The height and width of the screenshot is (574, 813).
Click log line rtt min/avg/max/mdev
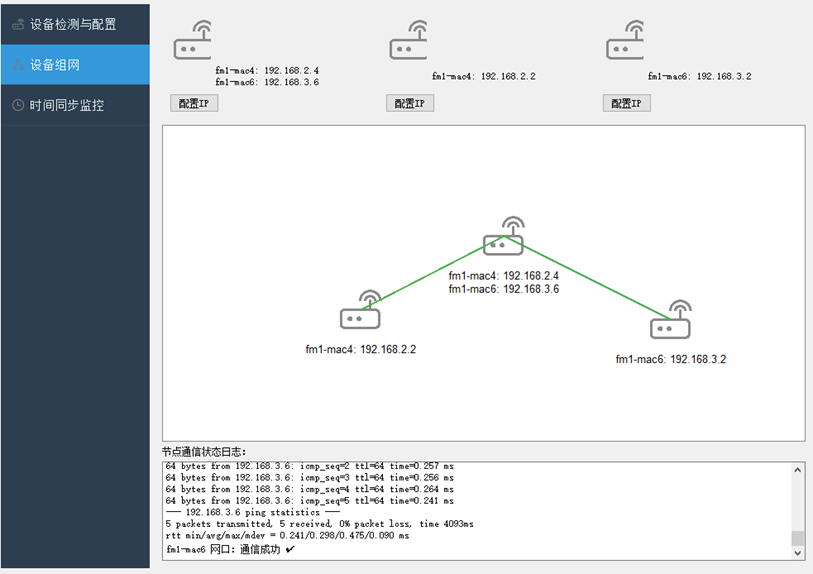(x=287, y=535)
